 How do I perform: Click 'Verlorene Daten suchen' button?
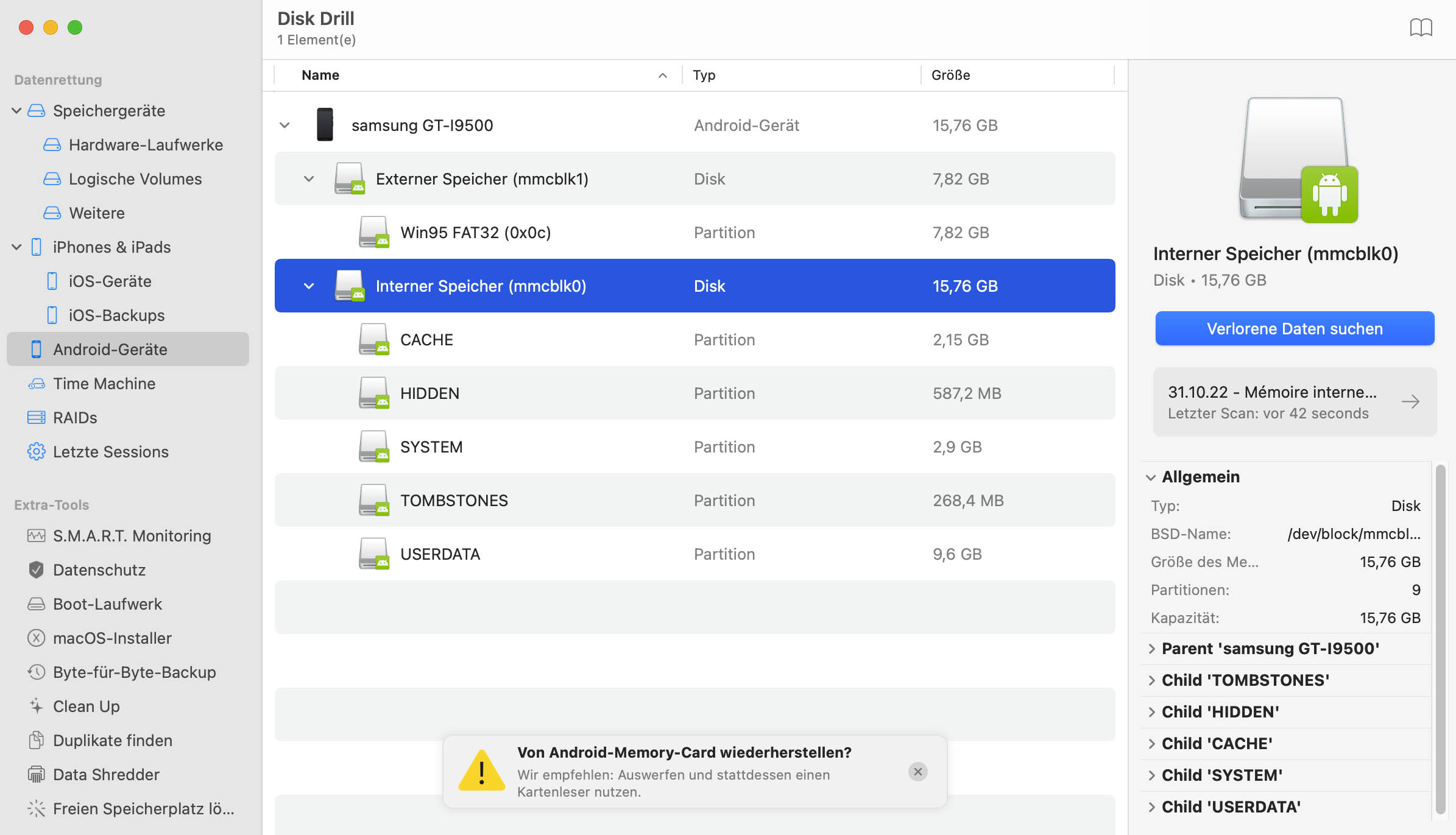1296,328
